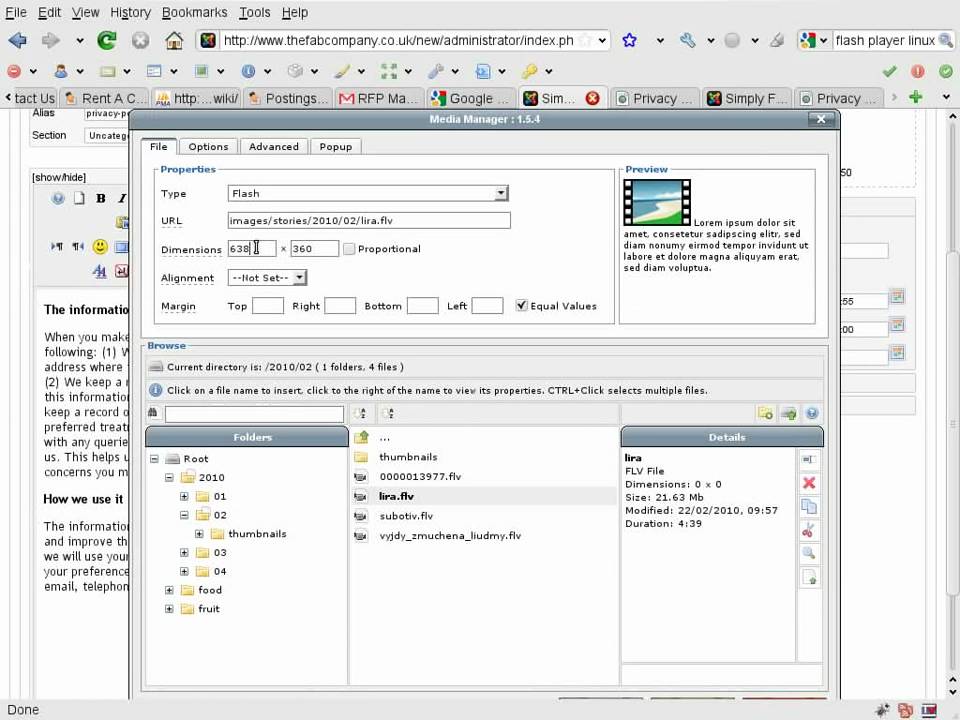Click the bookmark star icon
Viewport: 960px width, 720px height.
tap(629, 40)
